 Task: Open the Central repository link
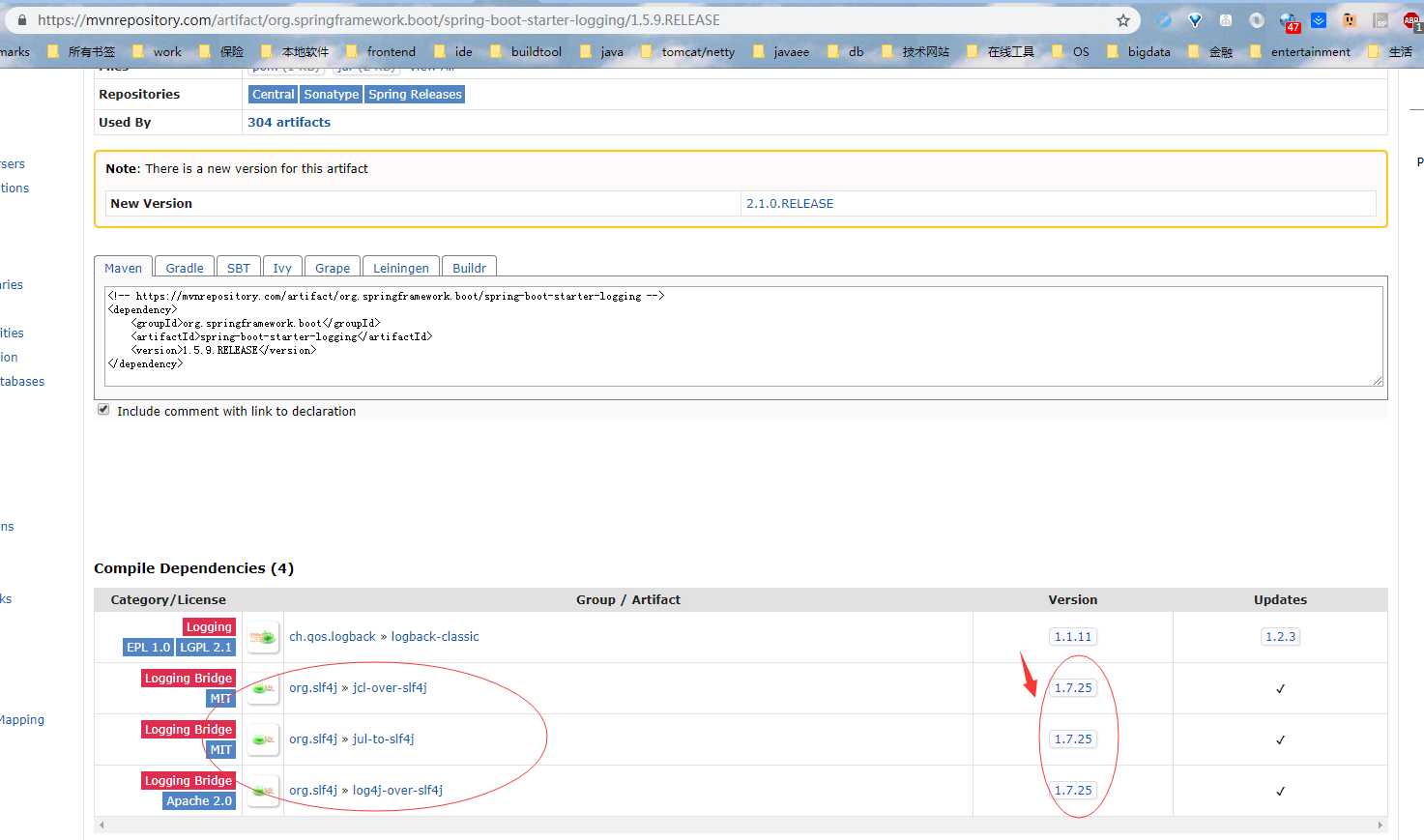[273, 95]
